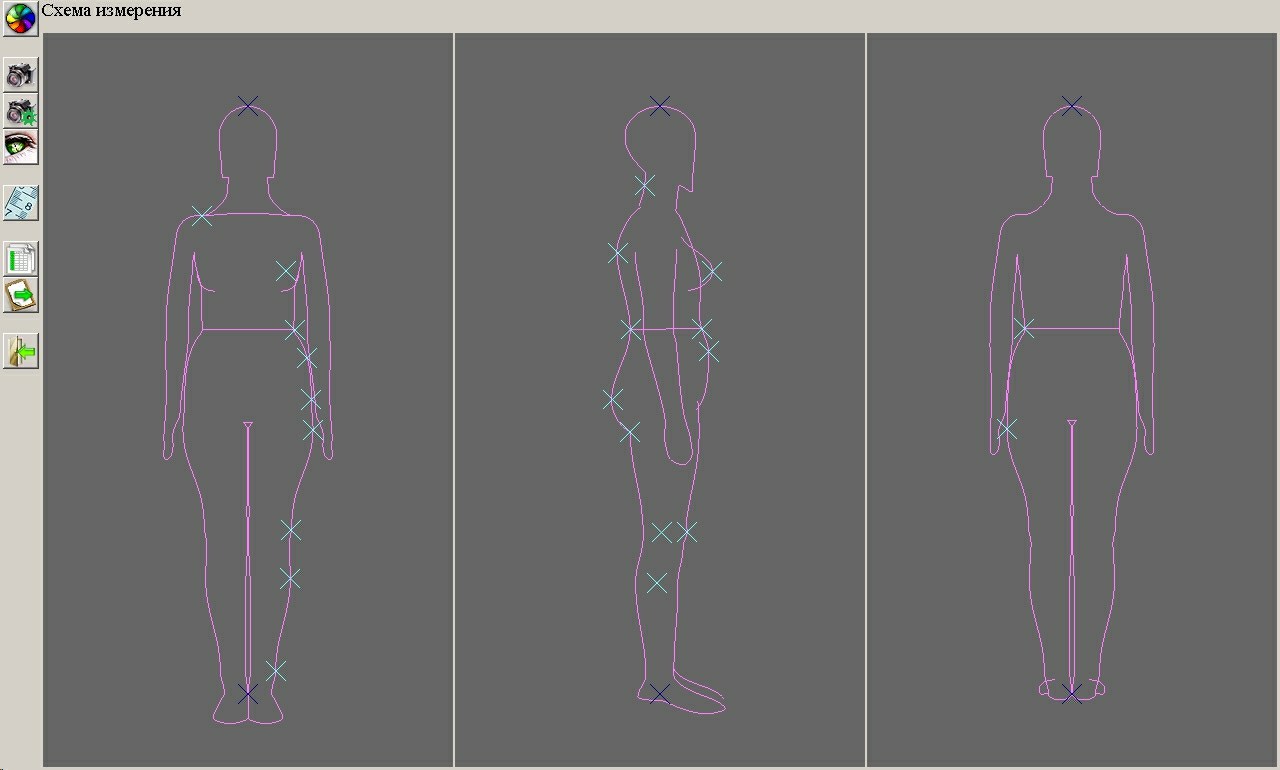Click heel floor marker on side figure
The image size is (1280, 770).
tap(659, 693)
